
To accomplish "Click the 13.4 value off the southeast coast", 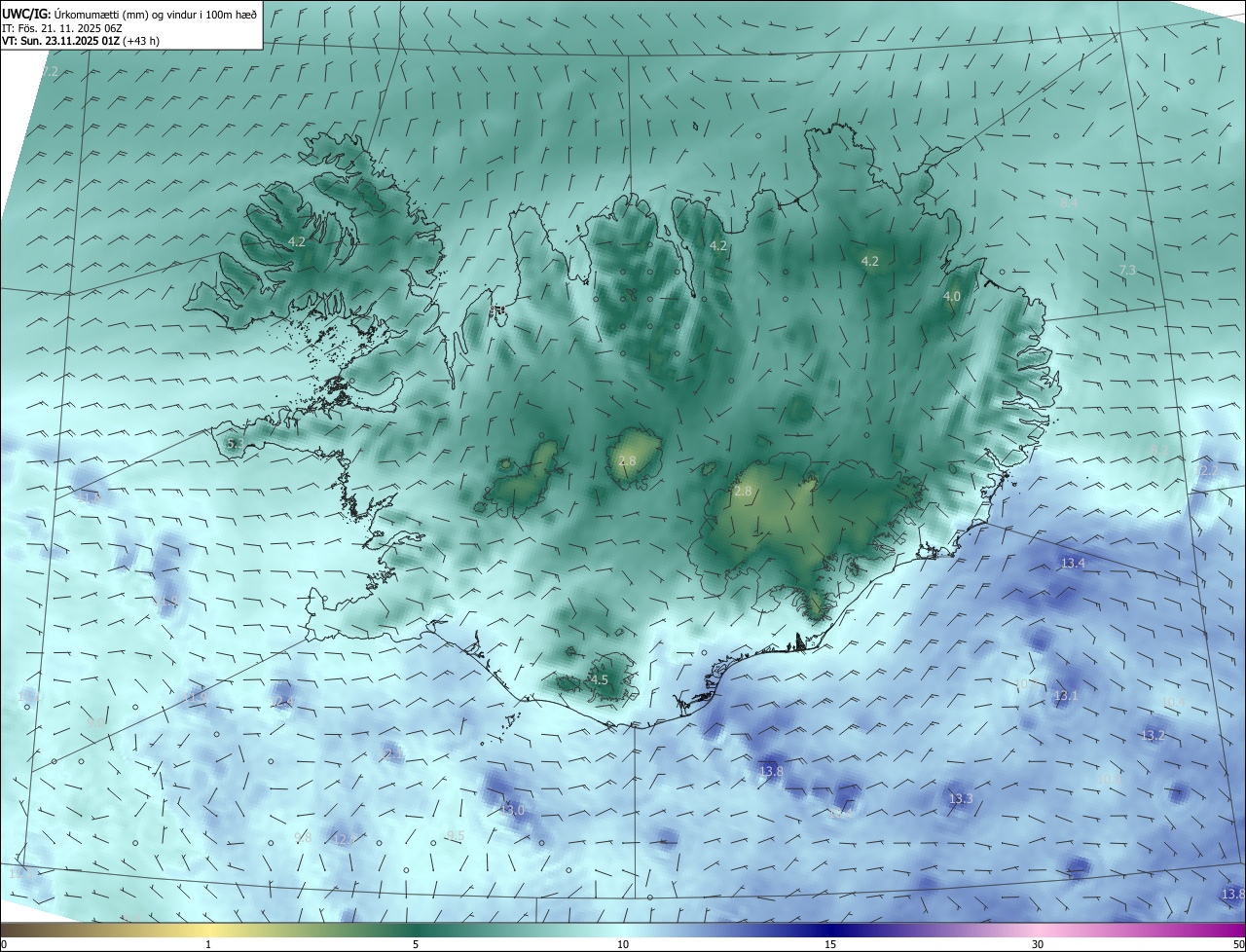I will (1073, 563).
